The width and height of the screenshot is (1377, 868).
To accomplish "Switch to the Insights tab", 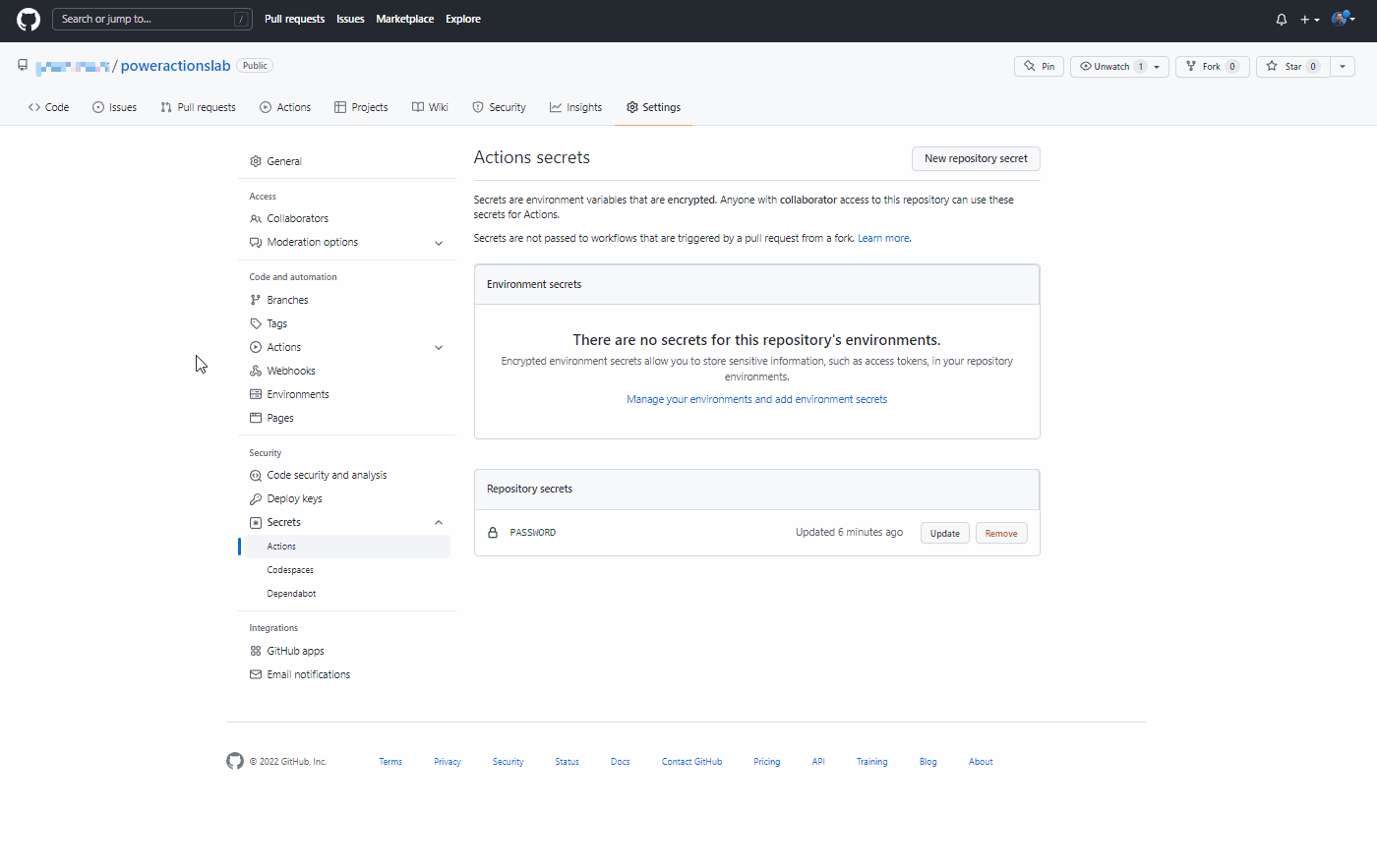I will (x=575, y=107).
